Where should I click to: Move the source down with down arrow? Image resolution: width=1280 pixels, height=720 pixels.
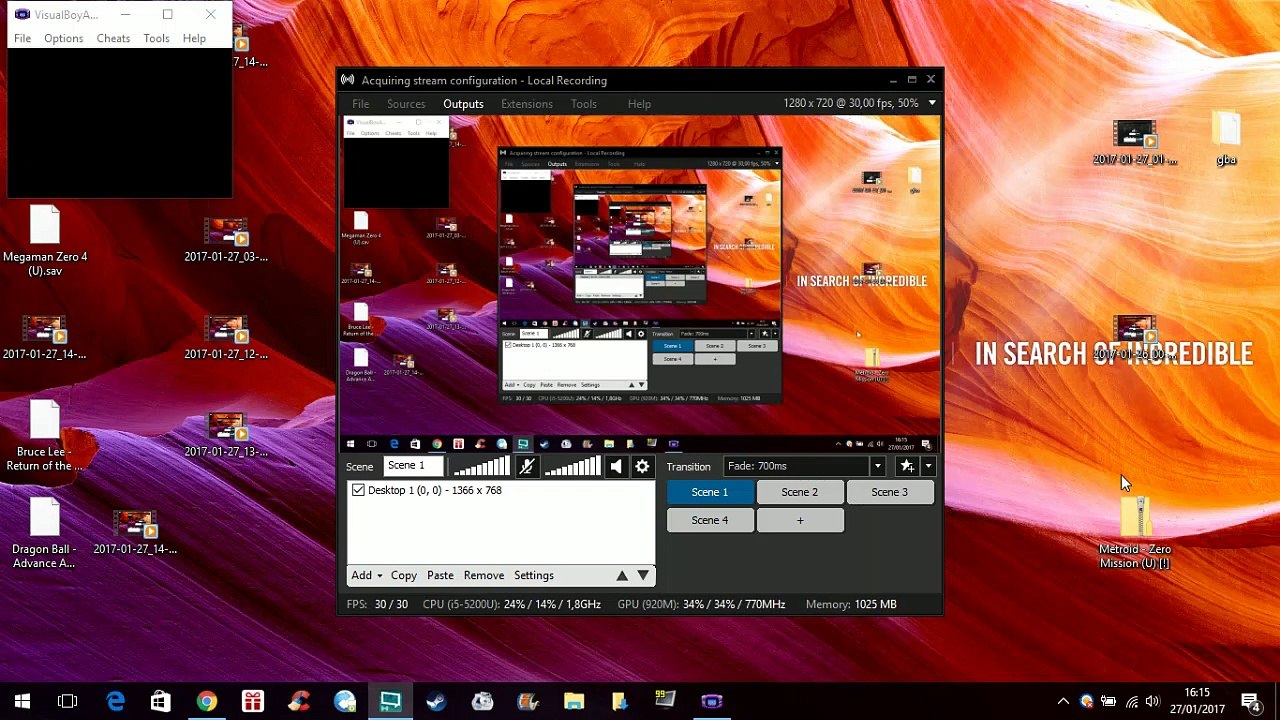[x=643, y=575]
